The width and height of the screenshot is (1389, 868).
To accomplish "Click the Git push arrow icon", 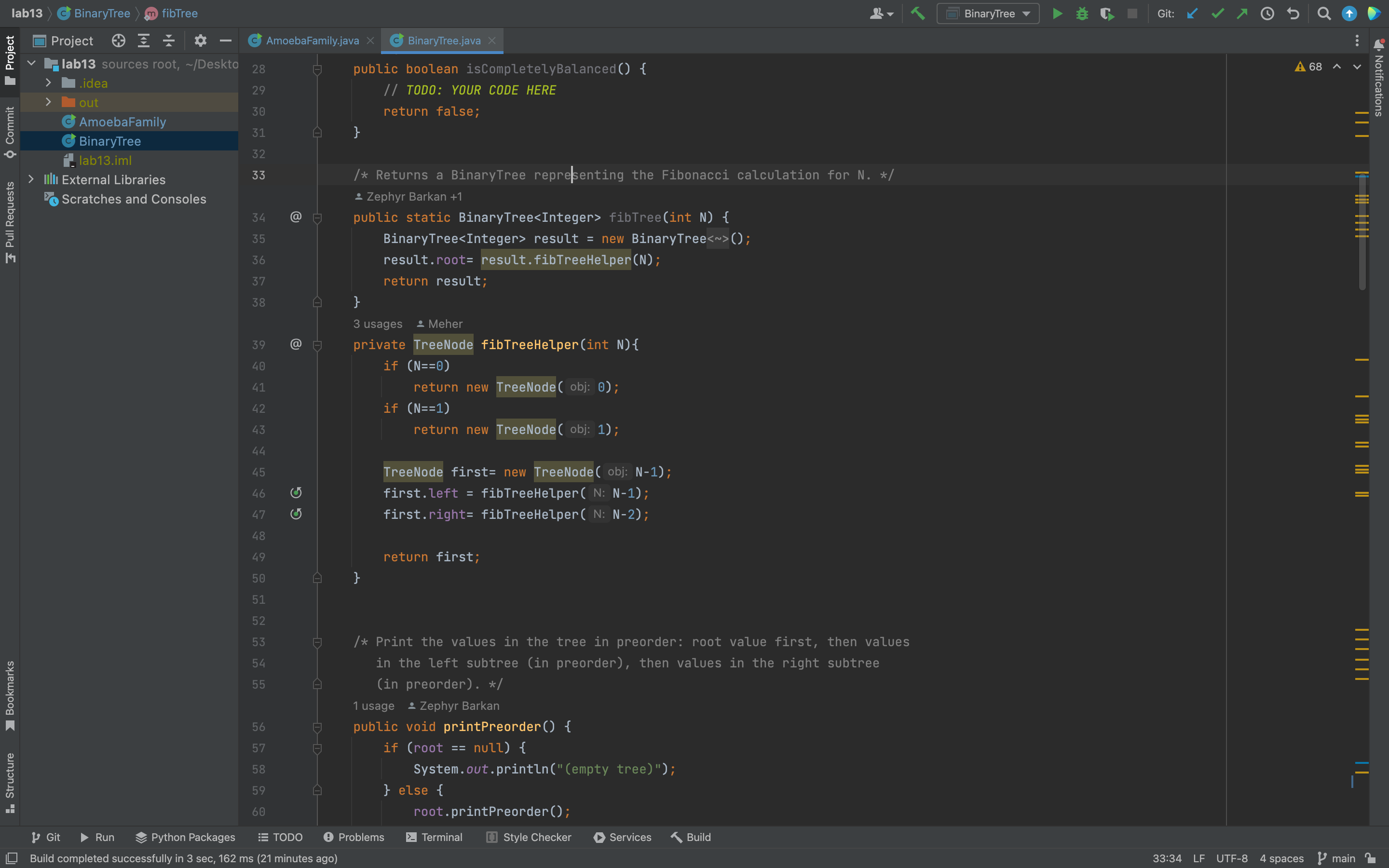I will (1242, 14).
